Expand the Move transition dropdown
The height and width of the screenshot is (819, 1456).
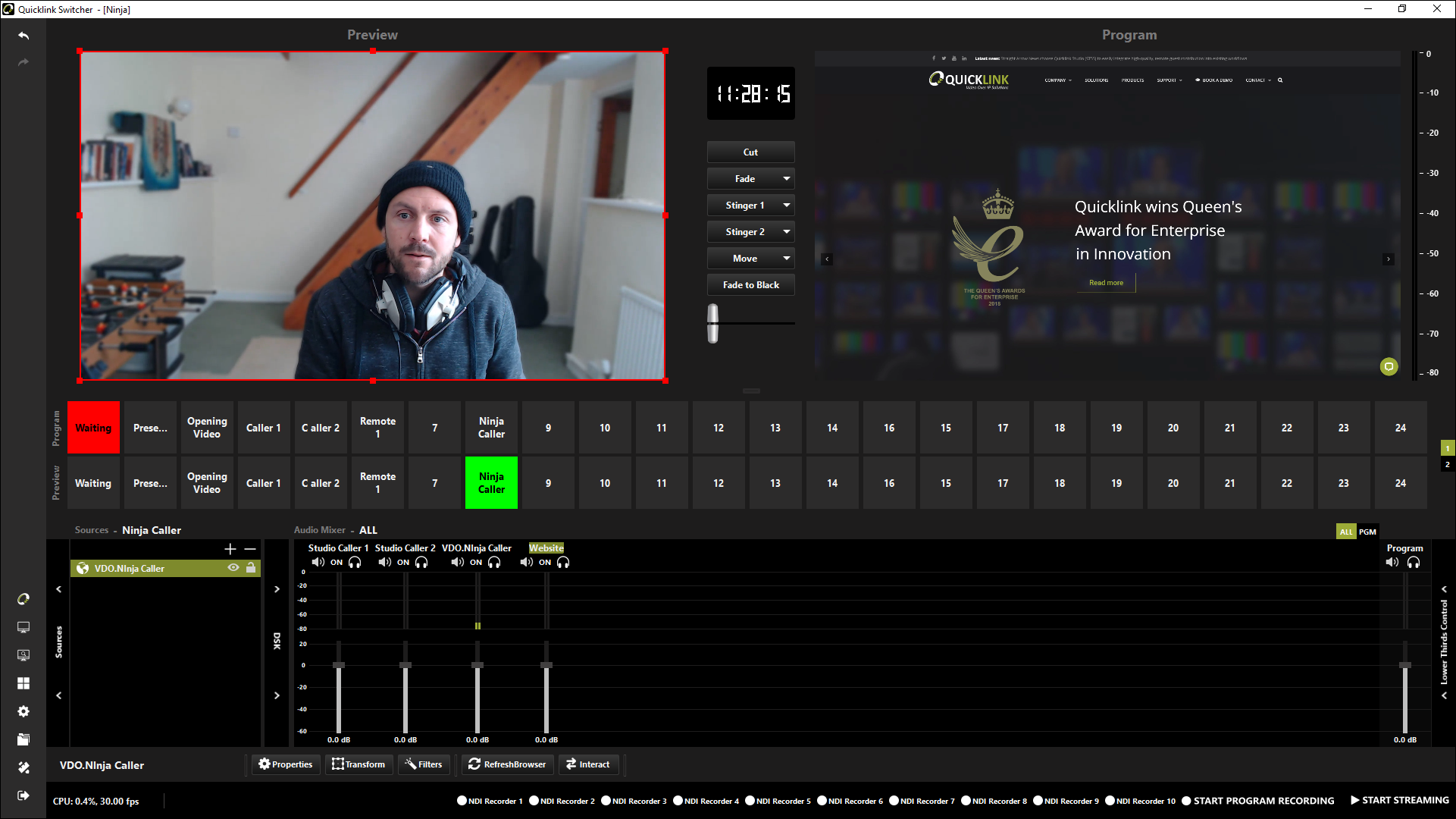(x=787, y=259)
